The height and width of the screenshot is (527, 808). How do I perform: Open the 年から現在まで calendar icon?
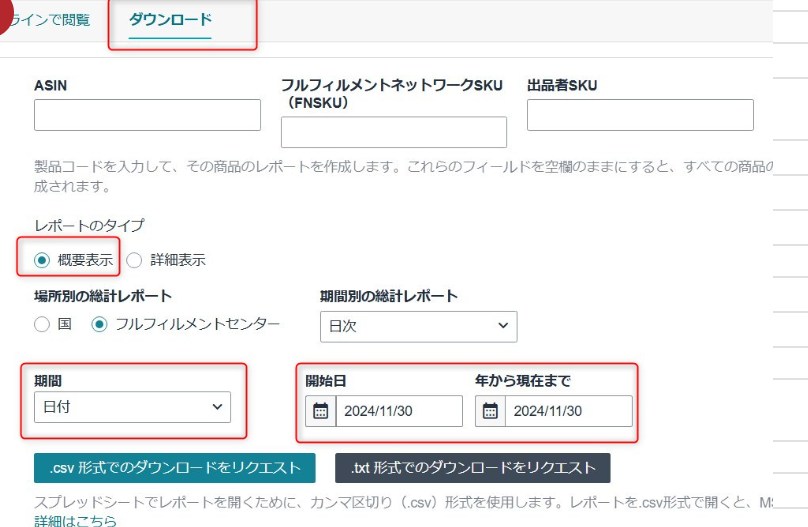tap(490, 411)
